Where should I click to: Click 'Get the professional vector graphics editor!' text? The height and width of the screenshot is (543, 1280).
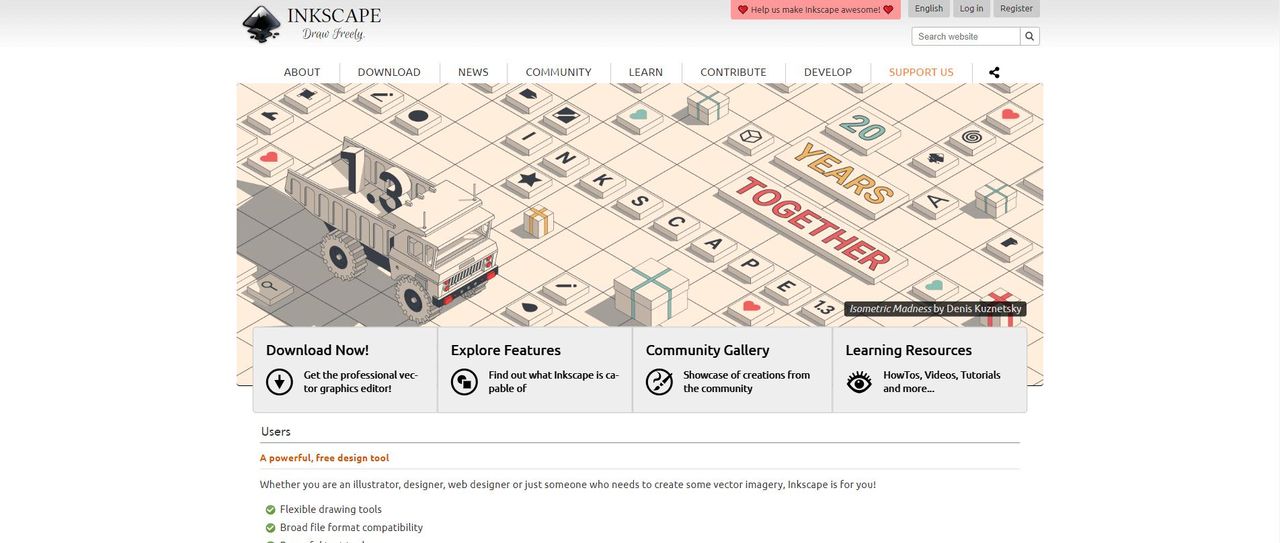(361, 382)
